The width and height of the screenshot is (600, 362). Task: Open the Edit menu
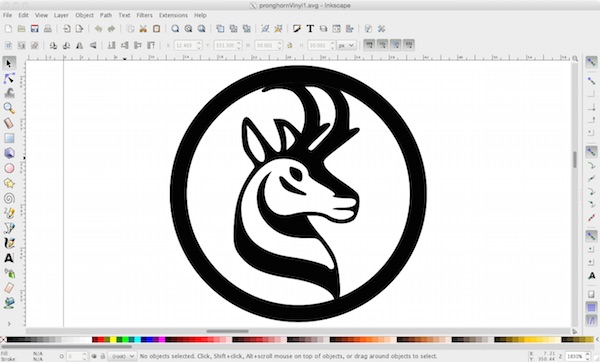pyautogui.click(x=23, y=15)
